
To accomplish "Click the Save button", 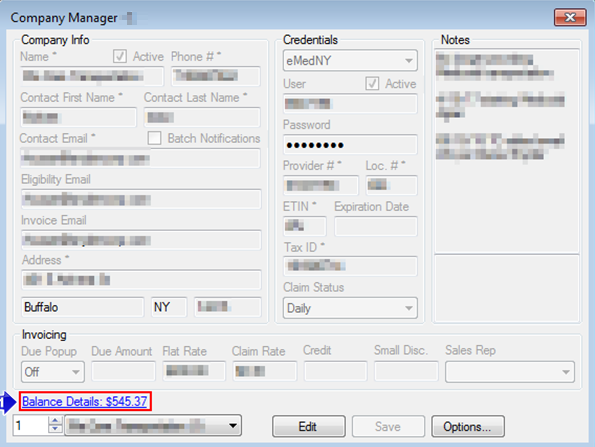I will (x=388, y=426).
